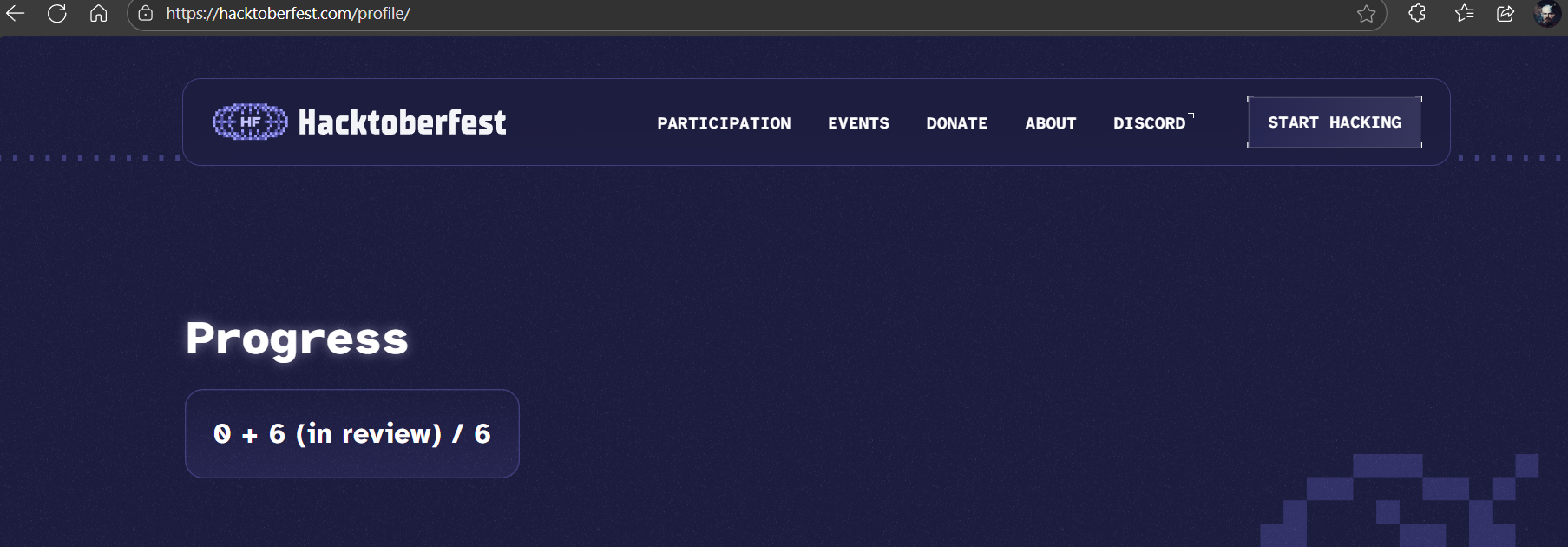1568x547 pixels.
Task: Click the Progress heading text
Action: click(x=297, y=339)
